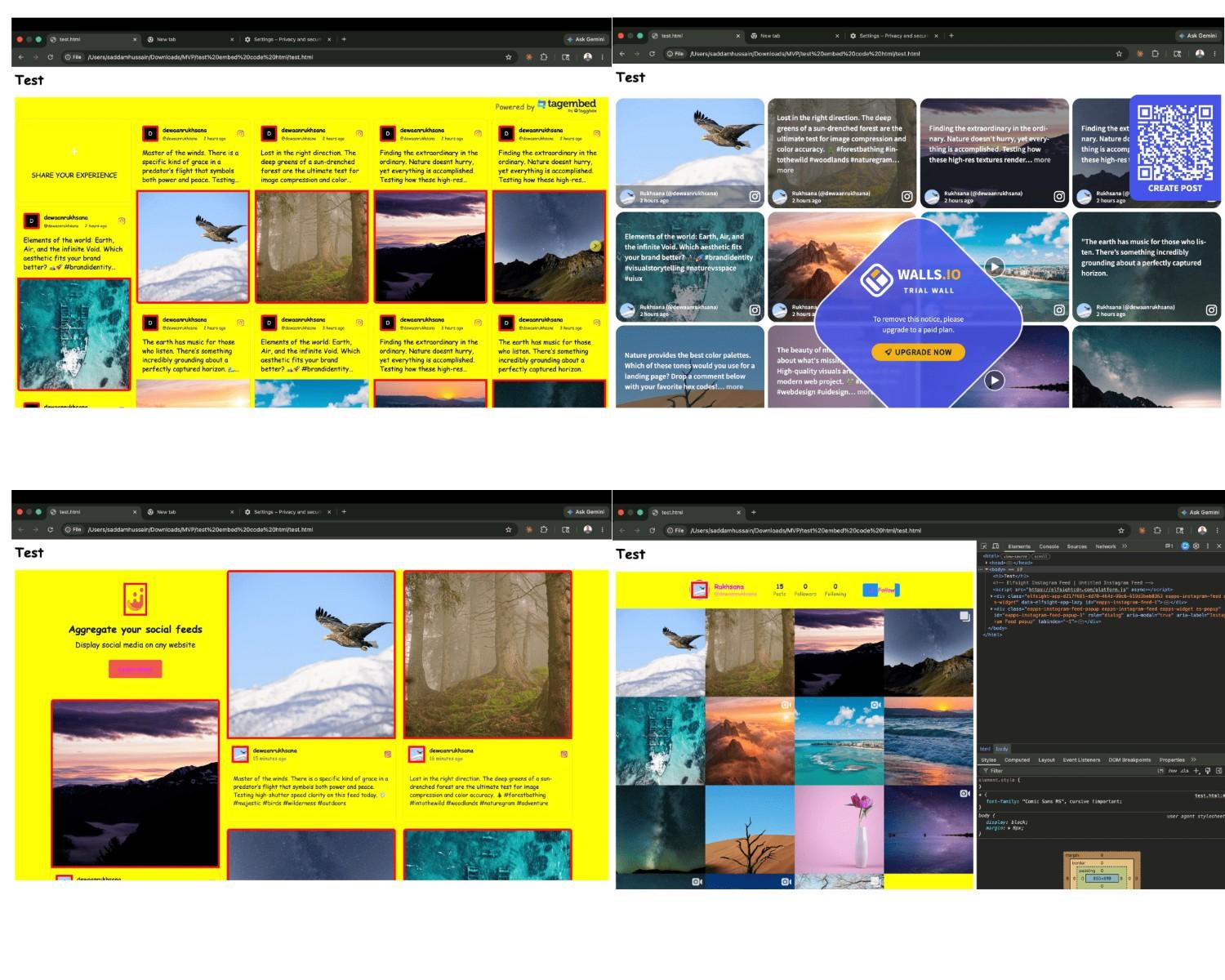Show more styles pane tabs chevron beside Properties
Screen dimensions: 1225x980
point(1193,759)
